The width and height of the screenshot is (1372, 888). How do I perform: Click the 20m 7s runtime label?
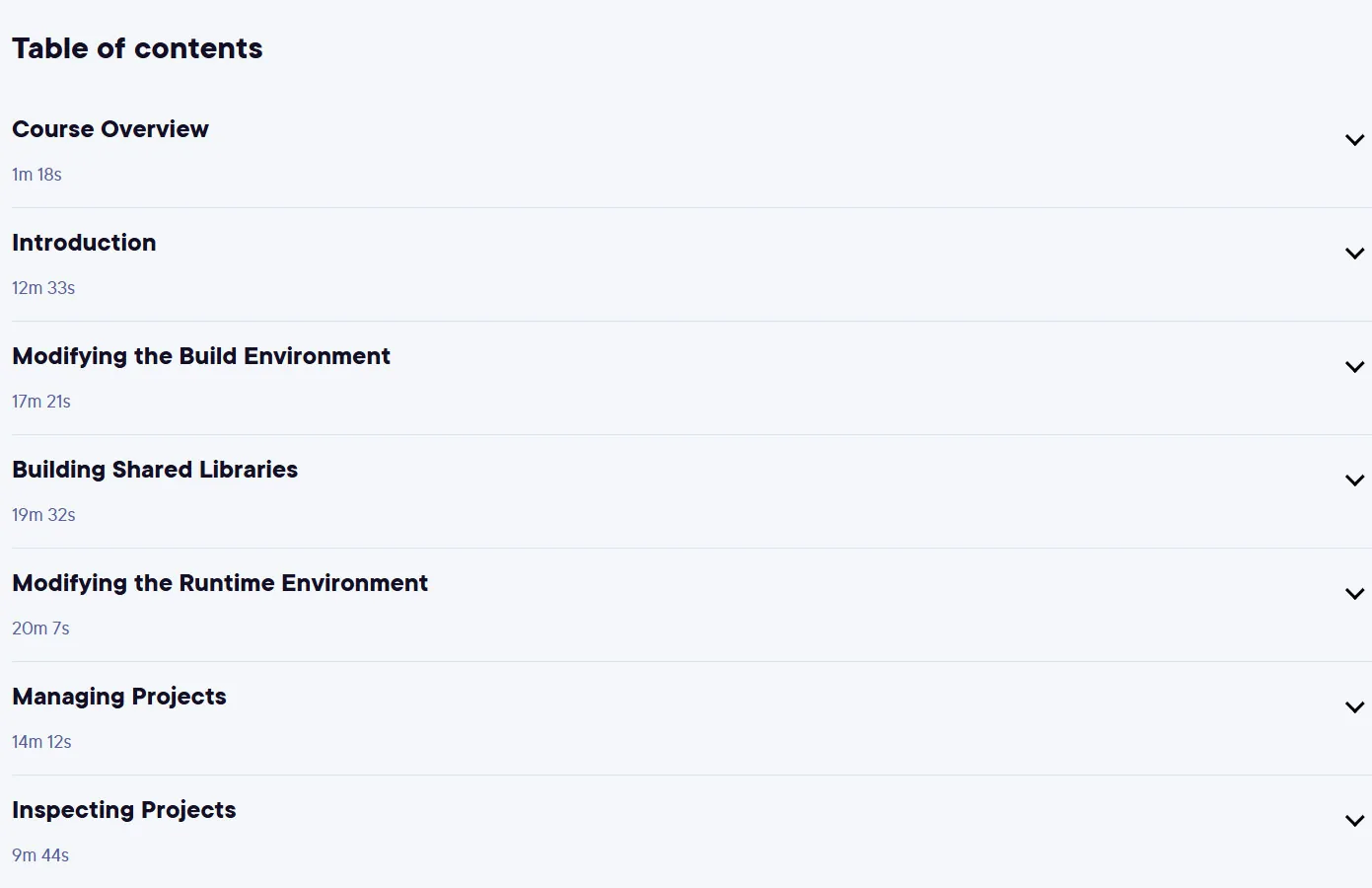[x=40, y=629]
